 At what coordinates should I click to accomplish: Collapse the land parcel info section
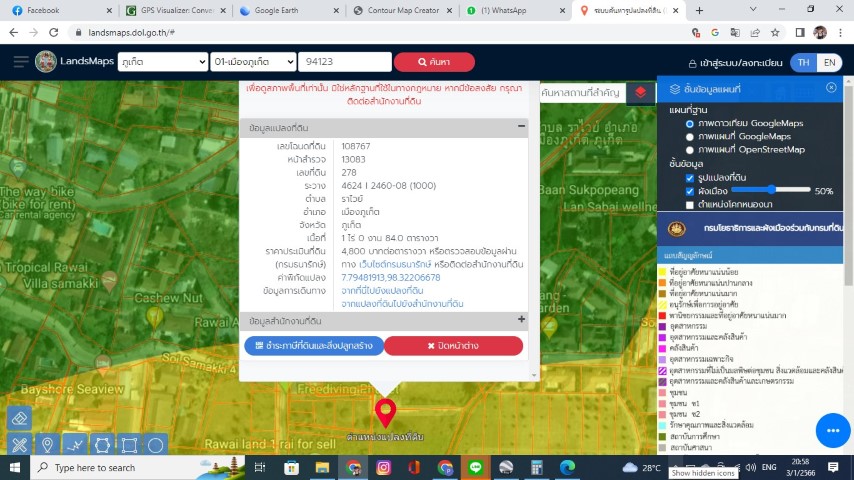[x=521, y=126]
